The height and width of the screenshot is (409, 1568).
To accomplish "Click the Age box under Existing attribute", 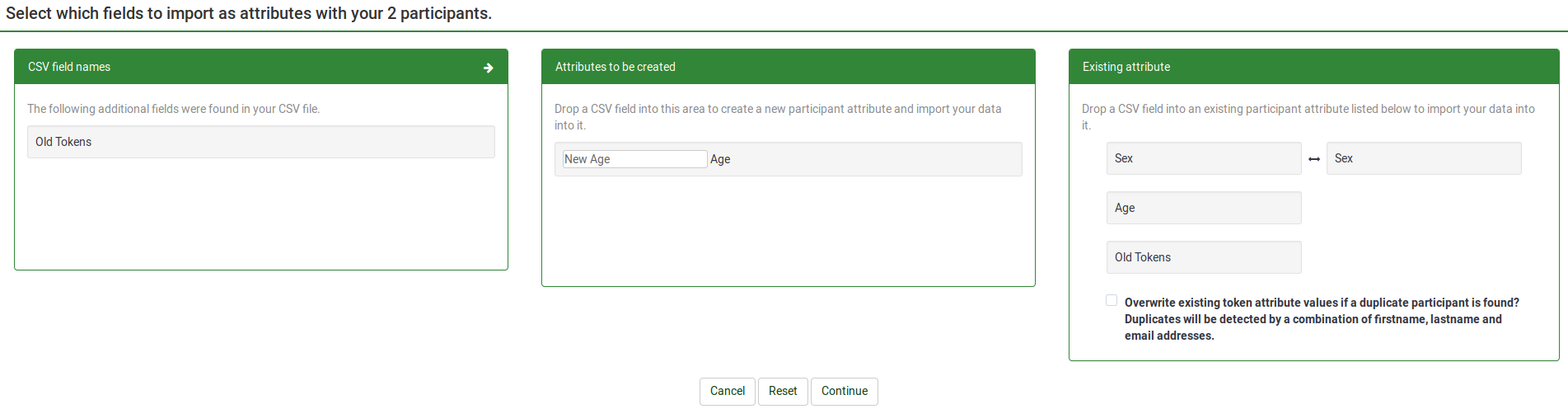I will [x=1203, y=208].
